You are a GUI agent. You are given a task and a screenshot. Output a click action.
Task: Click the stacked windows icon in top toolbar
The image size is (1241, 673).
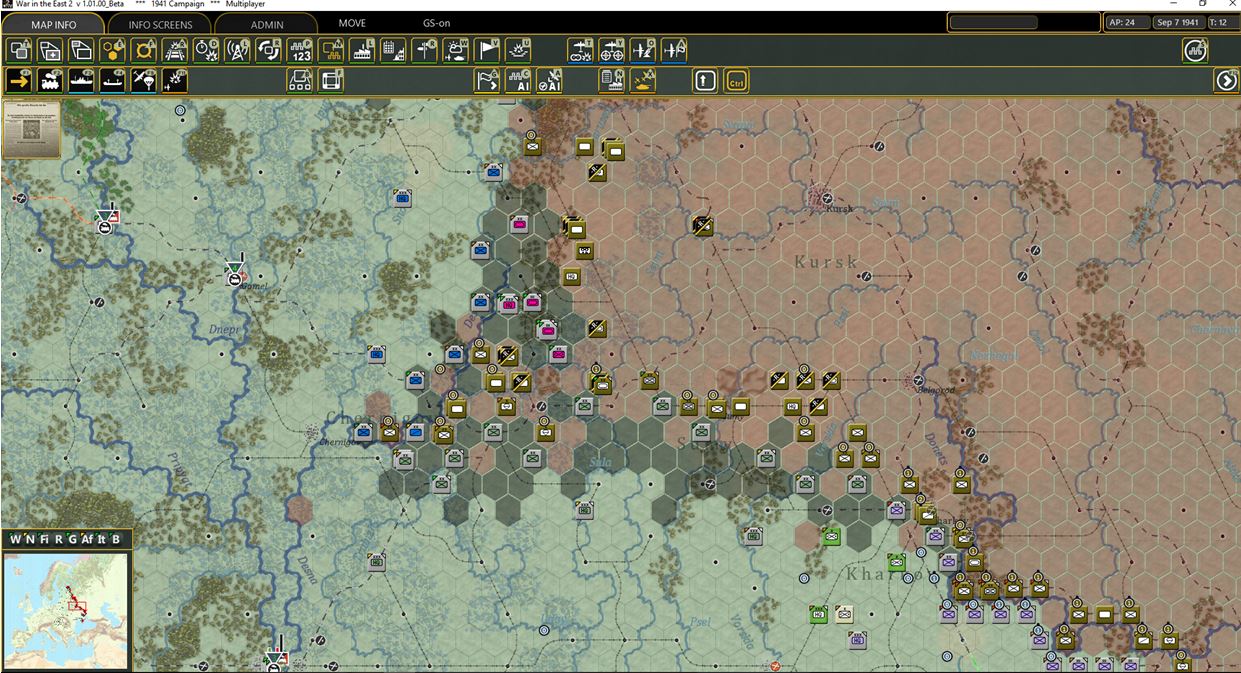pyautogui.click(x=81, y=50)
